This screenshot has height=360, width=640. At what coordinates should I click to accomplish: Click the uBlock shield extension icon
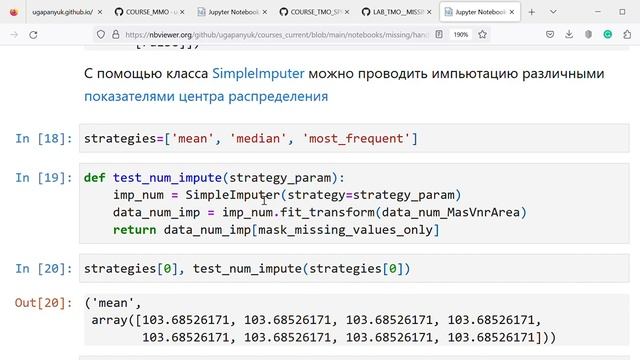tap(588, 35)
